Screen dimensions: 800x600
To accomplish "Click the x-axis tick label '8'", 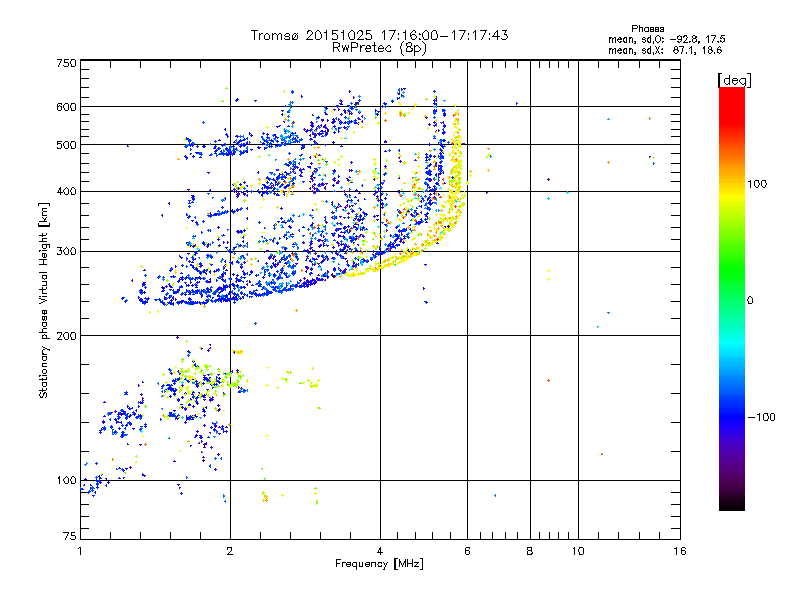I will click(530, 551).
